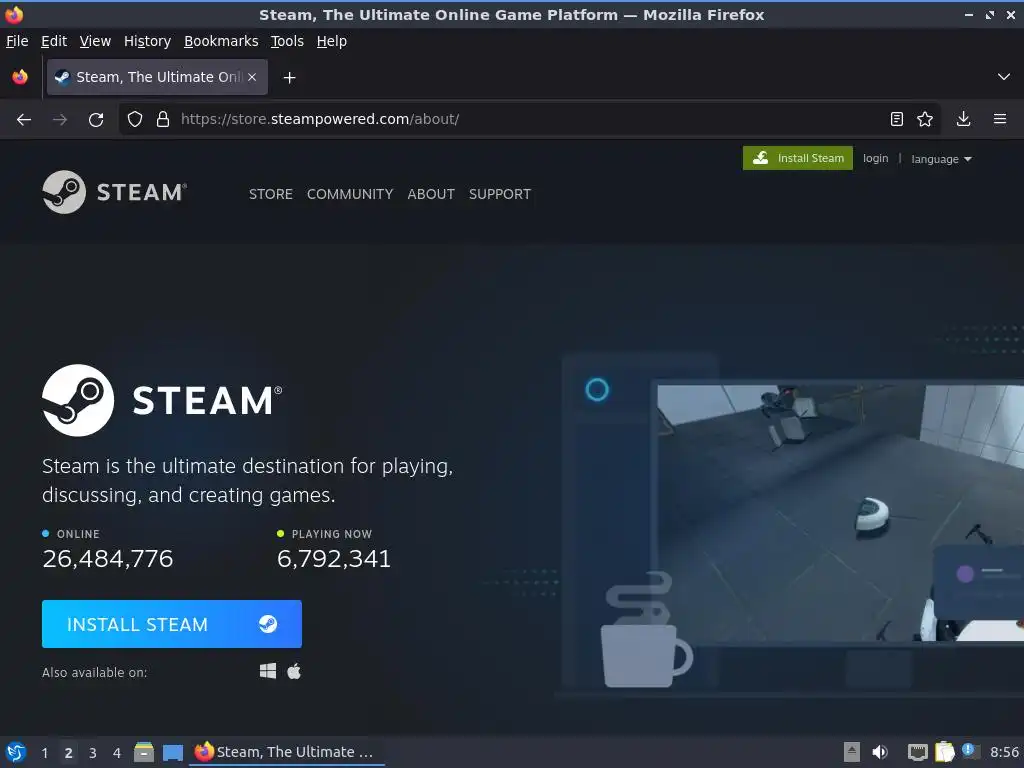This screenshot has width=1024, height=768.
Task: Click the 'Also available on:' text
Action: [95, 672]
